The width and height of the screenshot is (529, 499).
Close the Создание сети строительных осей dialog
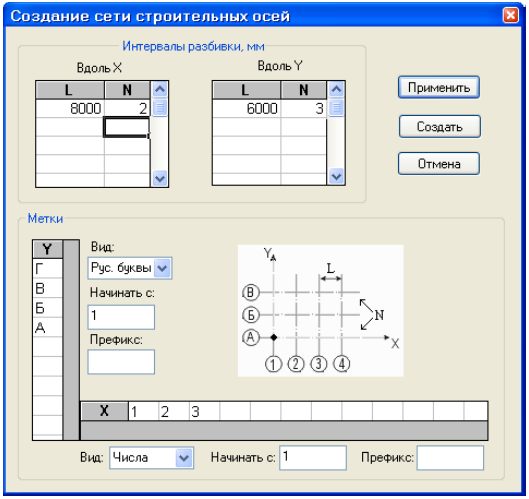(x=510, y=15)
